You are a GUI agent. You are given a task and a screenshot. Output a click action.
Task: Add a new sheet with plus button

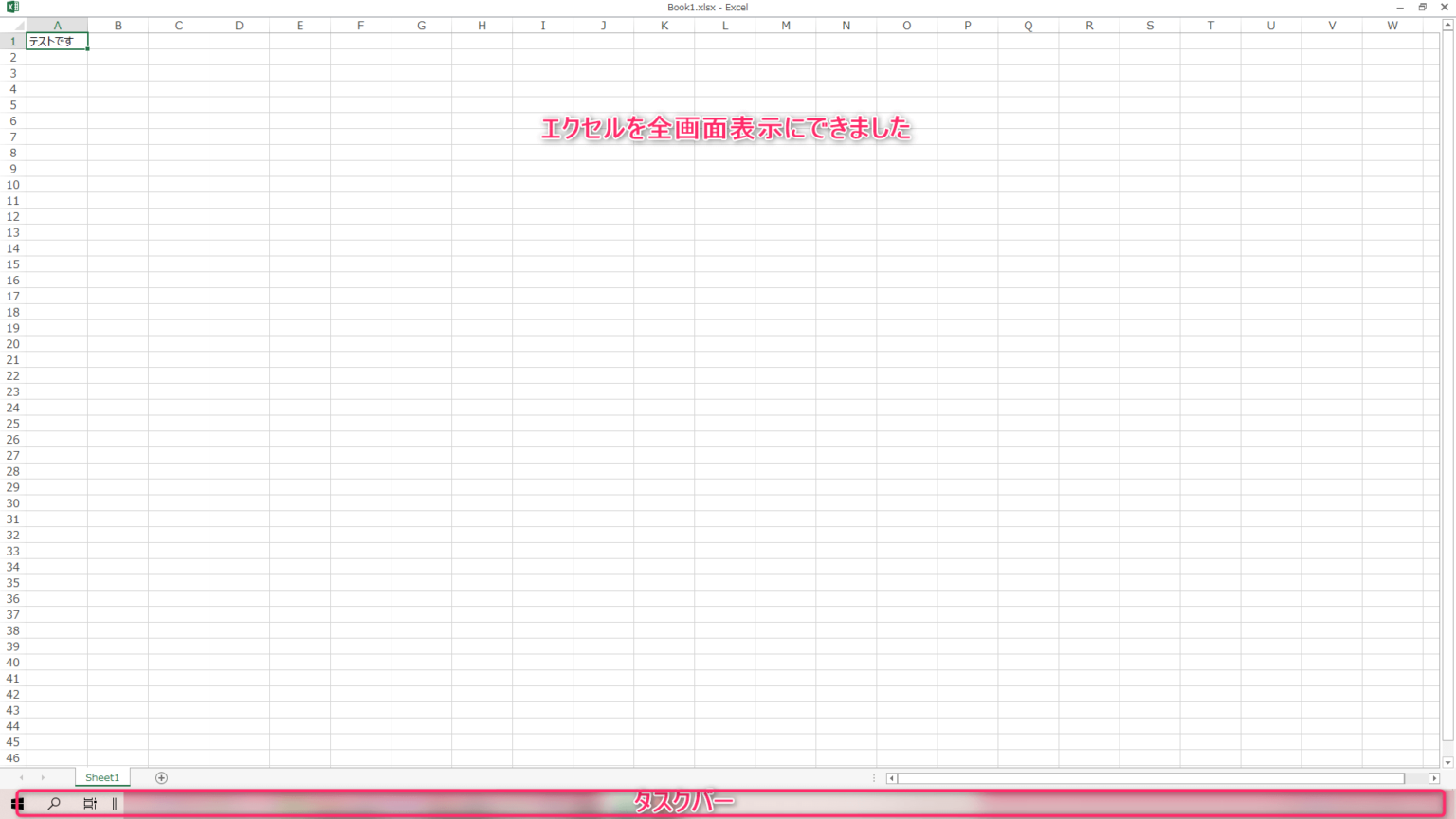161,778
